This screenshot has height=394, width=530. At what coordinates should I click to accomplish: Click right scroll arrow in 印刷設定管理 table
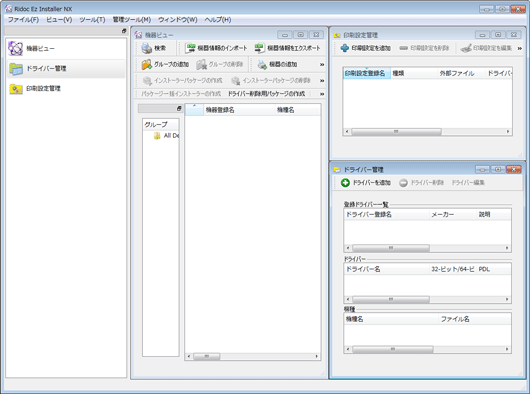pos(508,131)
